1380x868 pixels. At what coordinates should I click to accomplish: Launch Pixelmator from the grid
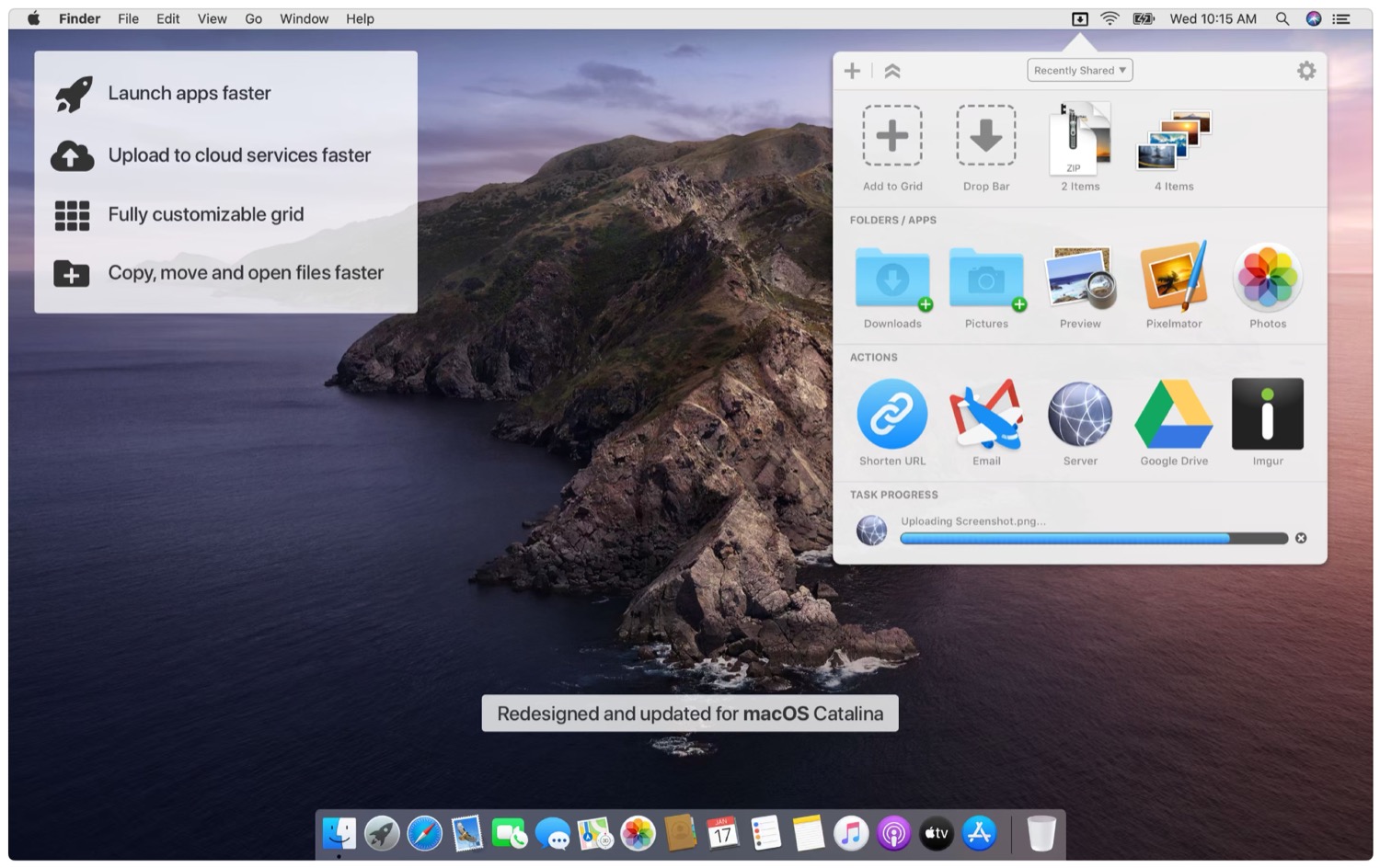pos(1173,277)
